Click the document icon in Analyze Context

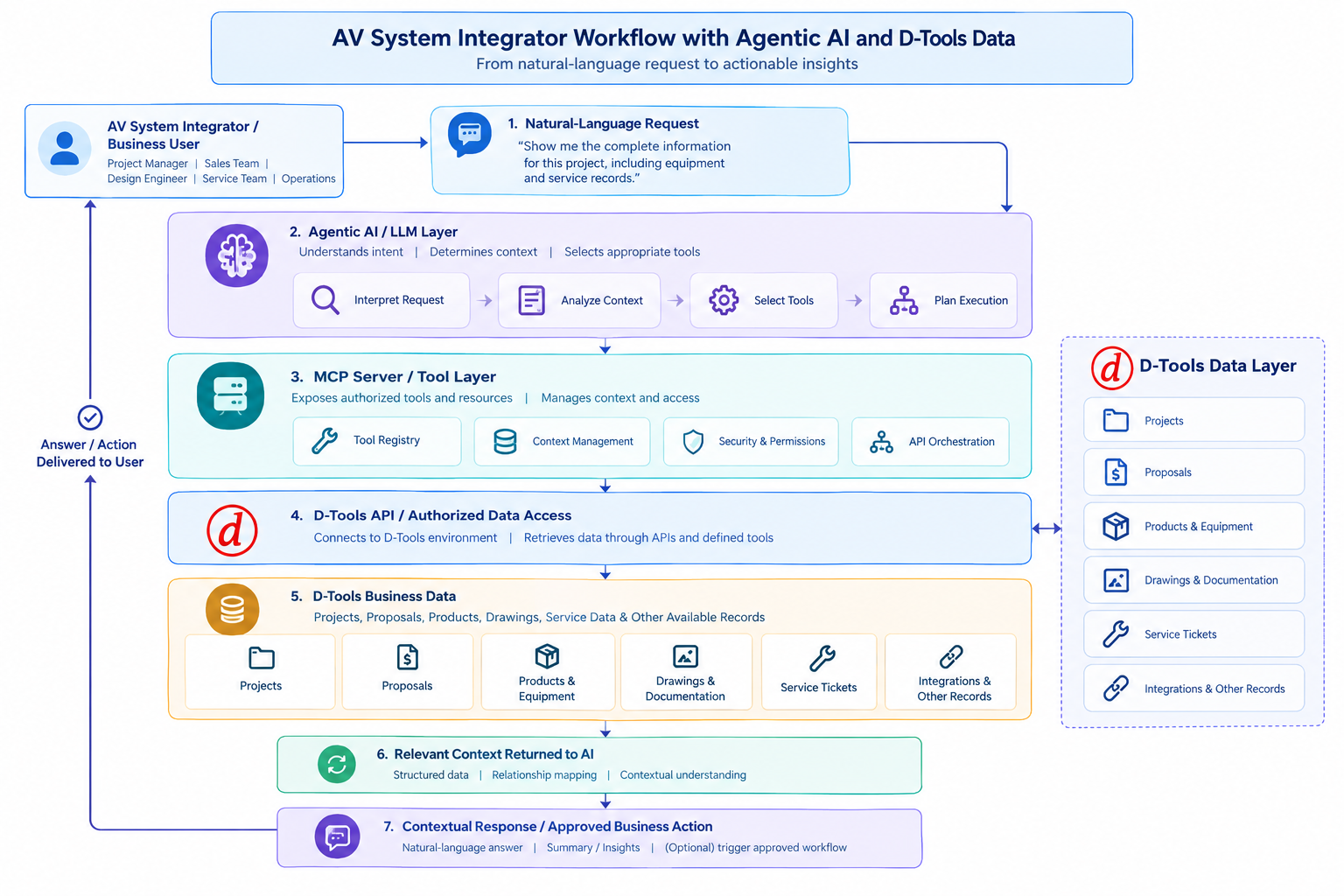tap(531, 300)
